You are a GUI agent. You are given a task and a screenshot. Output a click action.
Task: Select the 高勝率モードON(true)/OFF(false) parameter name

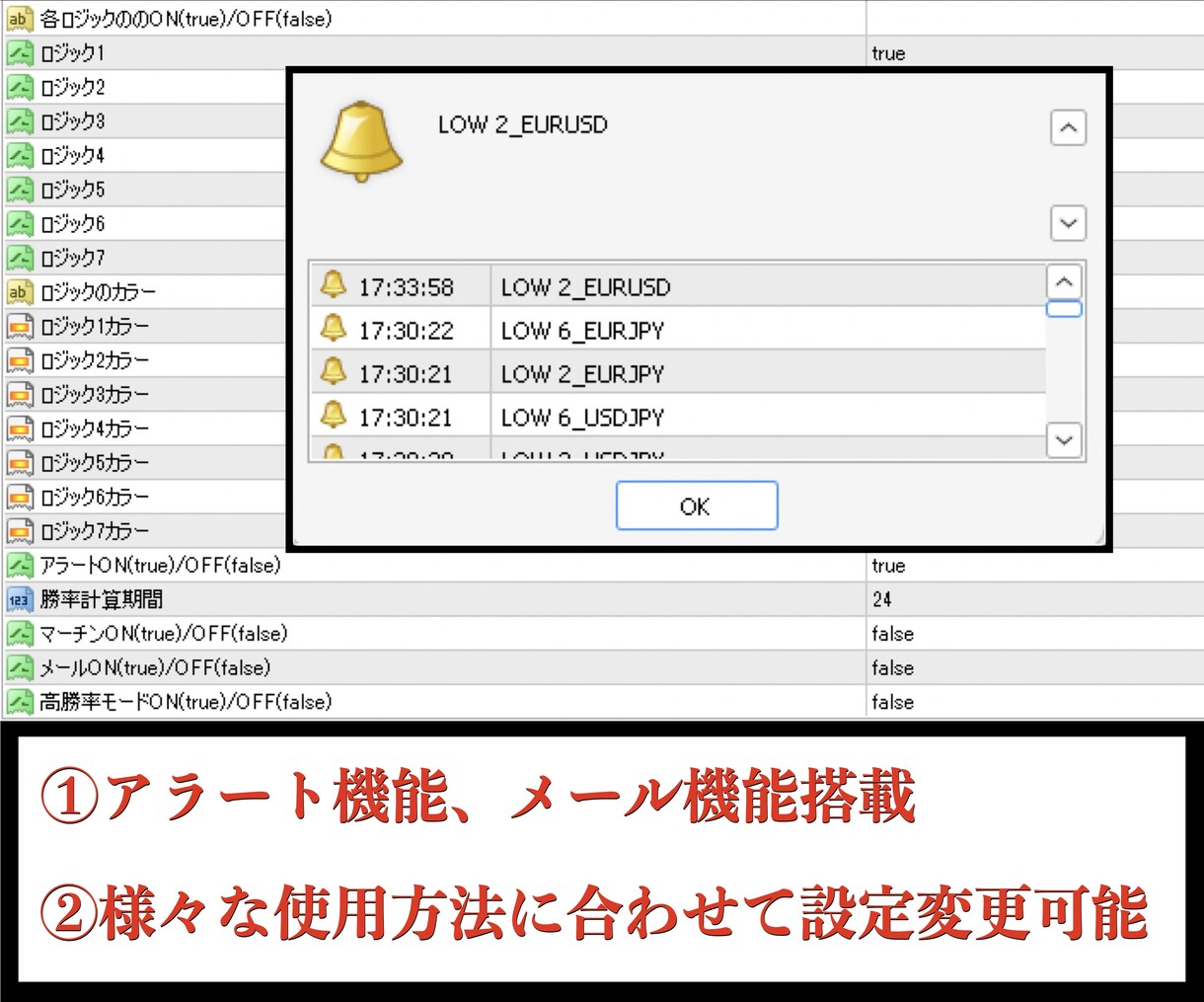(186, 702)
